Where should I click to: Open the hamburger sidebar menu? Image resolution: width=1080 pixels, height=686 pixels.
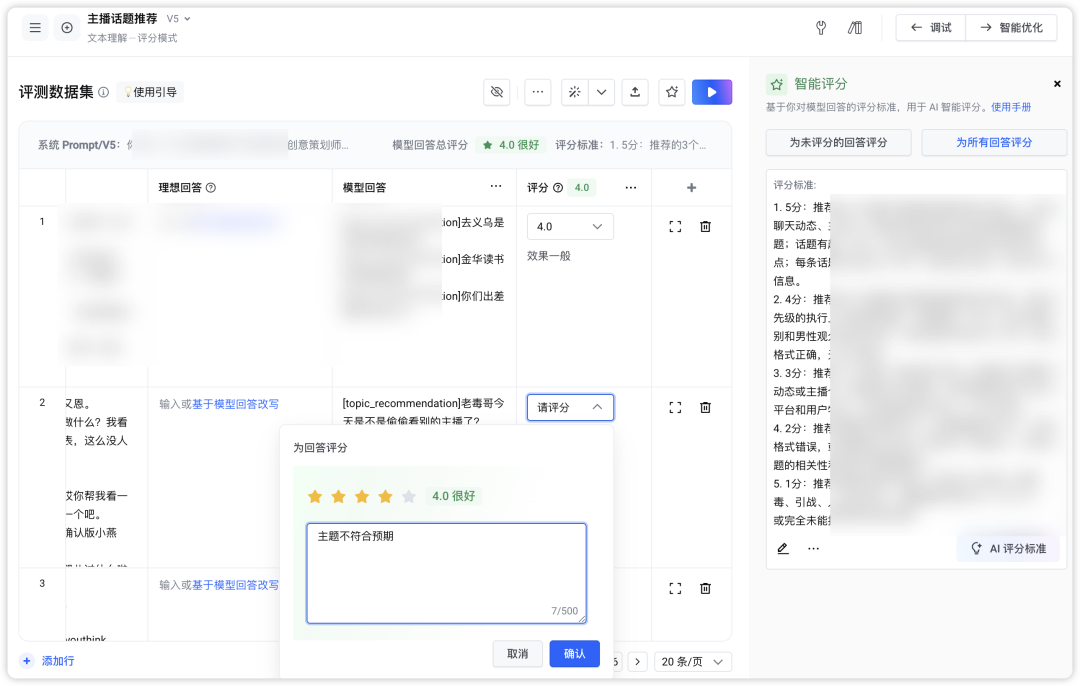(x=35, y=28)
